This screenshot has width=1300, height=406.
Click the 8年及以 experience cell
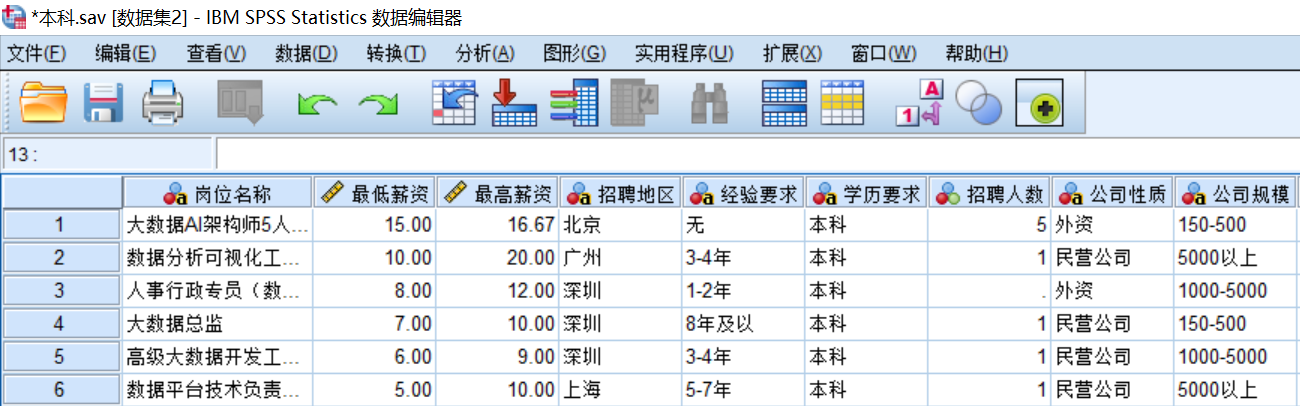[x=743, y=324]
